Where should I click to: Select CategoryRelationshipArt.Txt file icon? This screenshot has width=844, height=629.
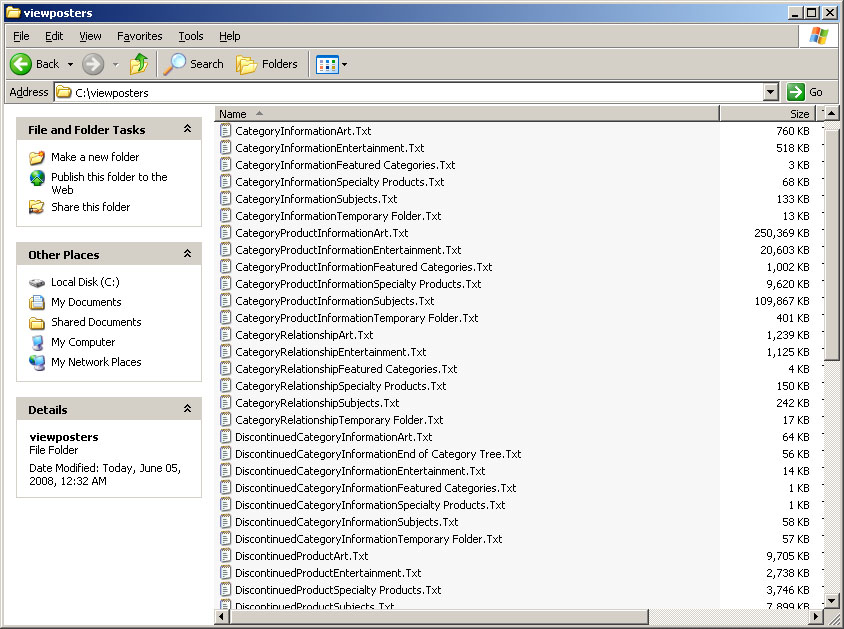click(x=226, y=335)
